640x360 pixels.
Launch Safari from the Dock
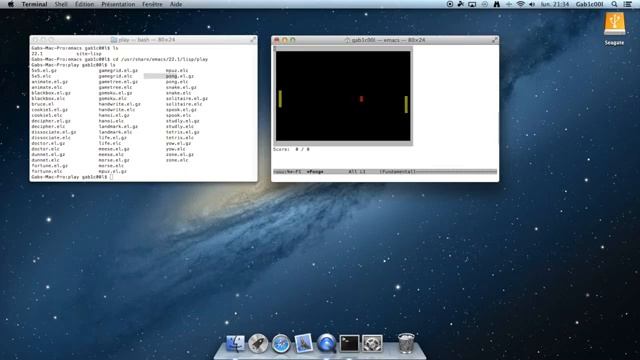281,343
